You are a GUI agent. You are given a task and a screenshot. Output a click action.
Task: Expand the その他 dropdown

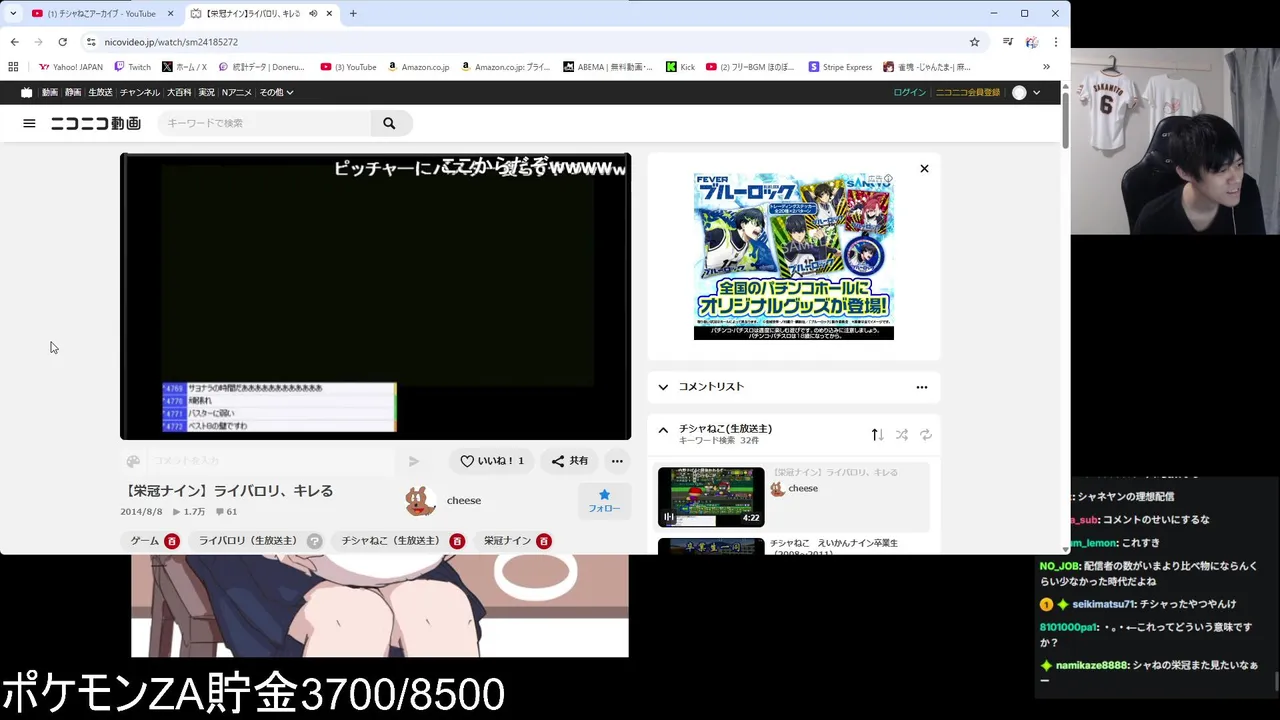(276, 92)
